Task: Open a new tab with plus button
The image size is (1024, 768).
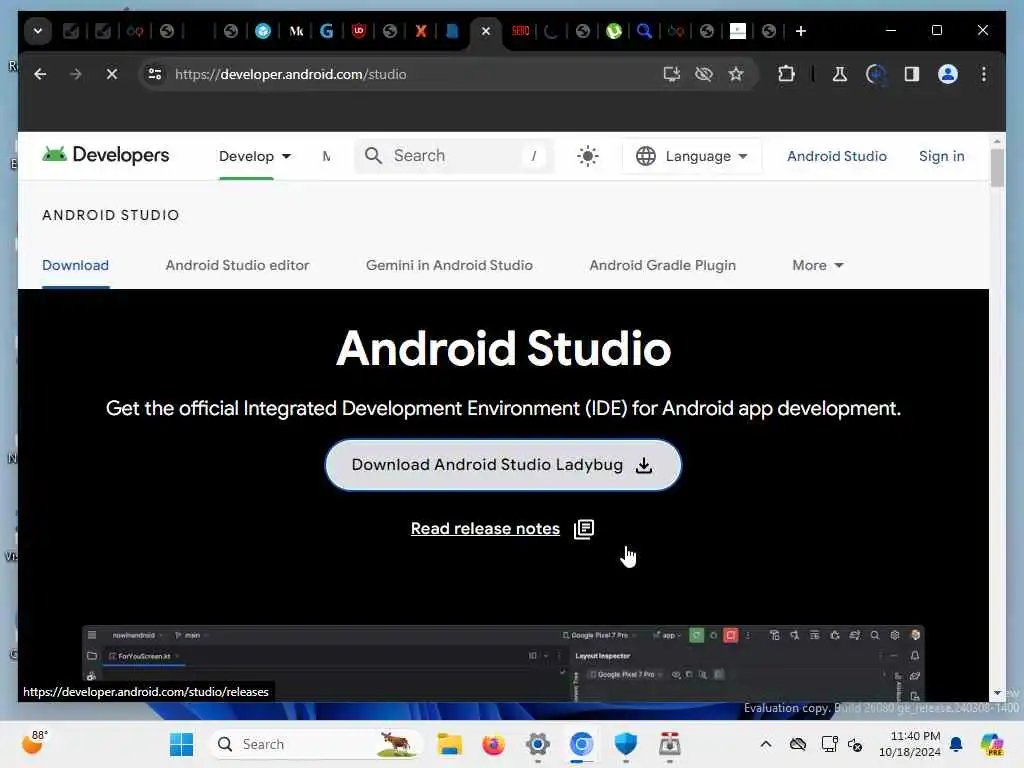Action: (x=801, y=31)
